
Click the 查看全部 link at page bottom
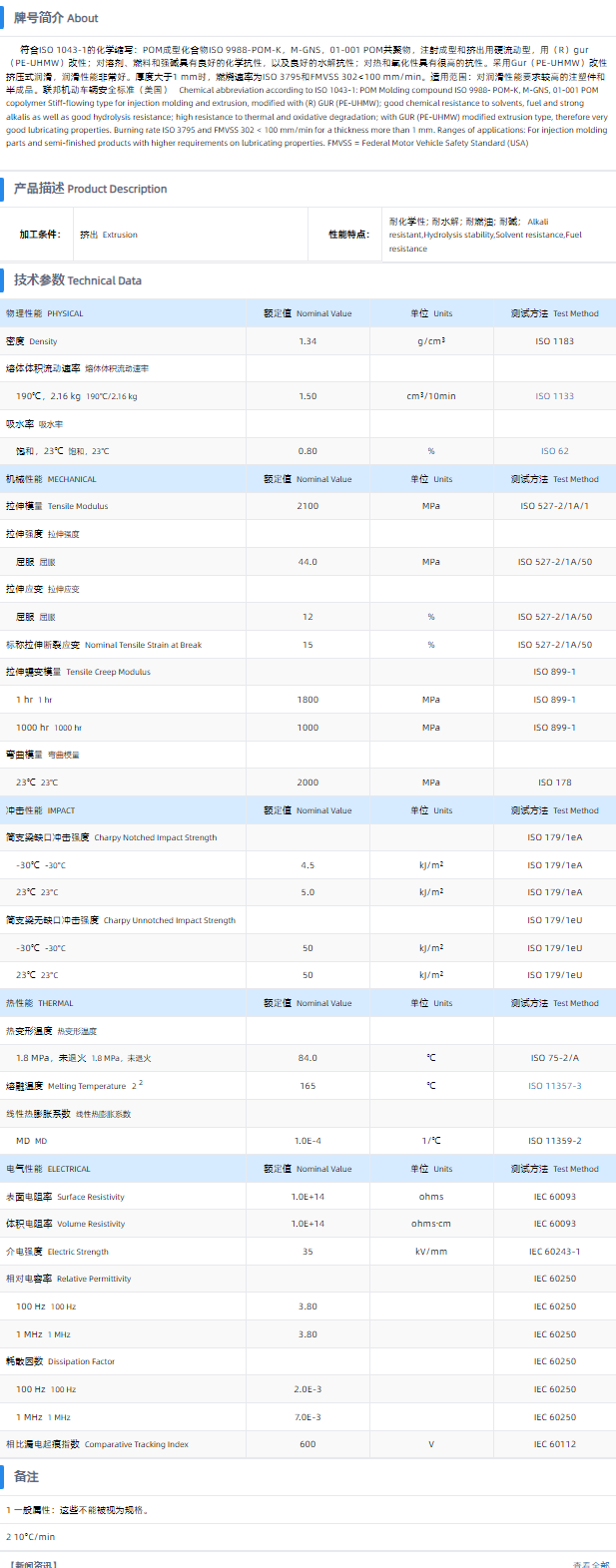[590, 1564]
